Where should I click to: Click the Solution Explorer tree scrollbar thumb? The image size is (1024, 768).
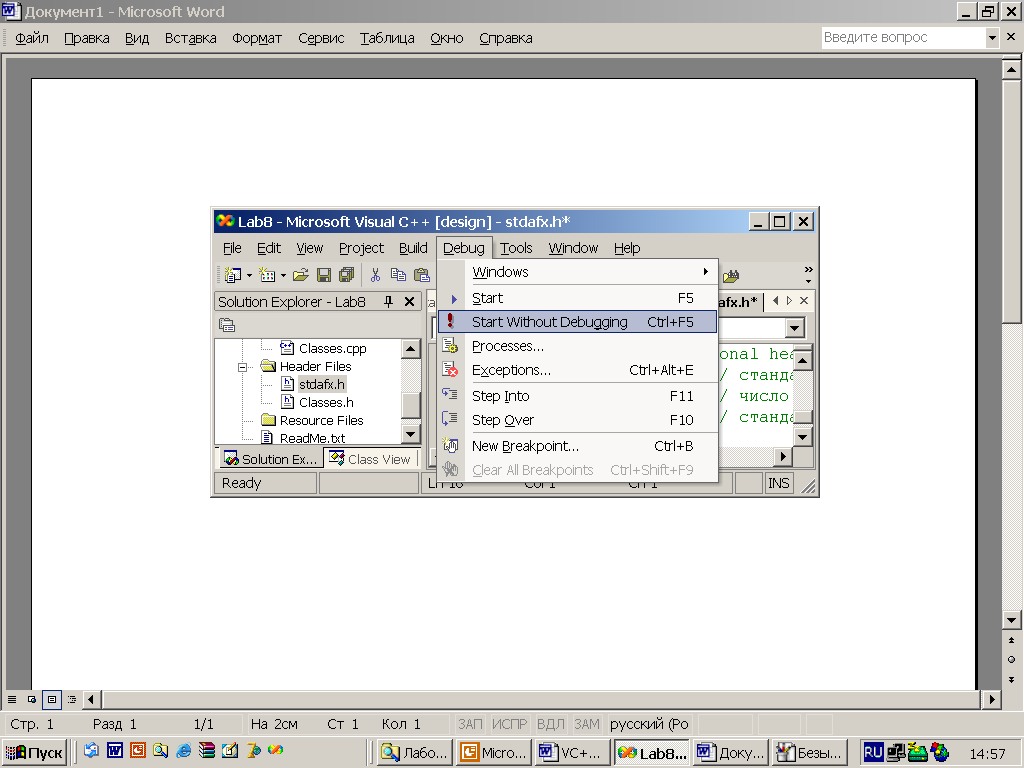tap(411, 405)
